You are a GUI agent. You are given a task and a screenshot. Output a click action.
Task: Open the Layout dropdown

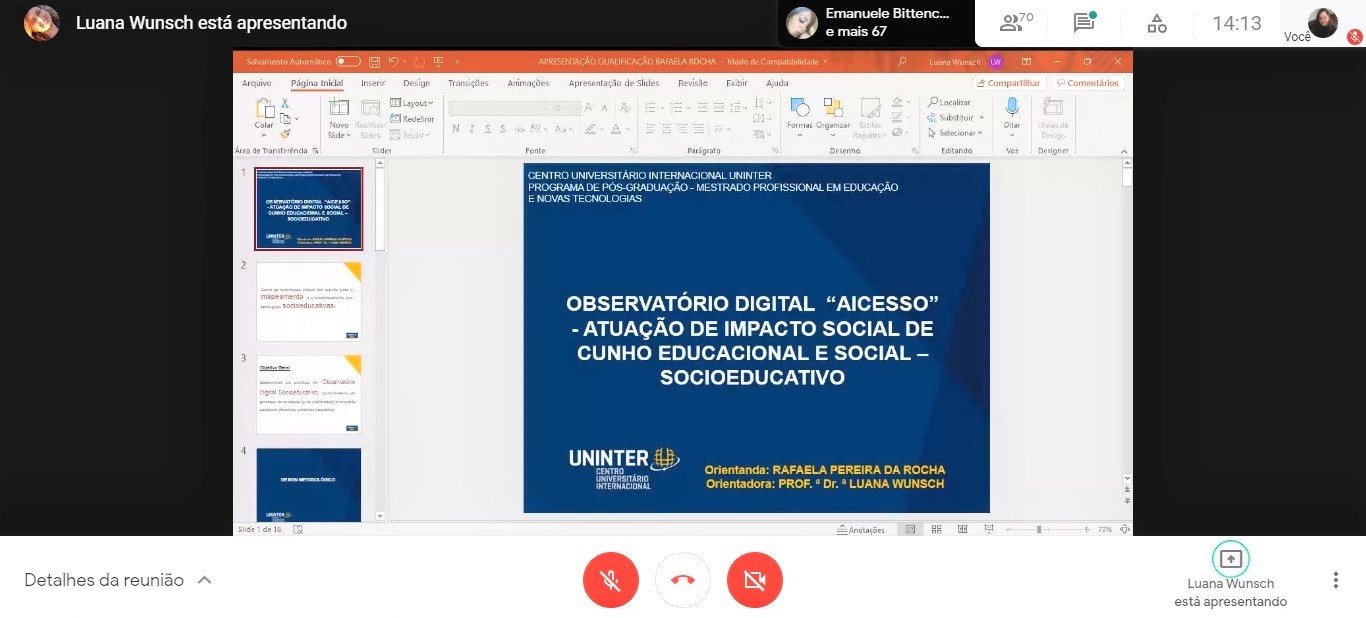tap(412, 103)
